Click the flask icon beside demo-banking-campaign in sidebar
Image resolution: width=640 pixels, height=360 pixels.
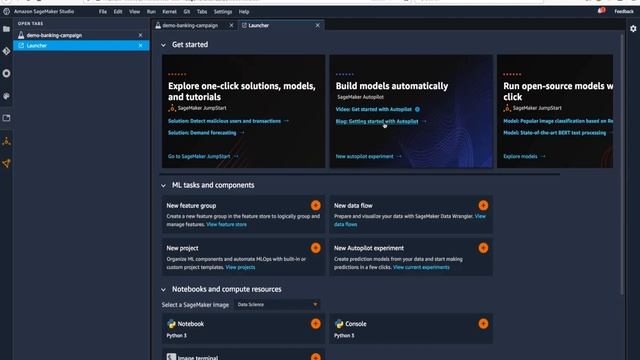point(21,35)
